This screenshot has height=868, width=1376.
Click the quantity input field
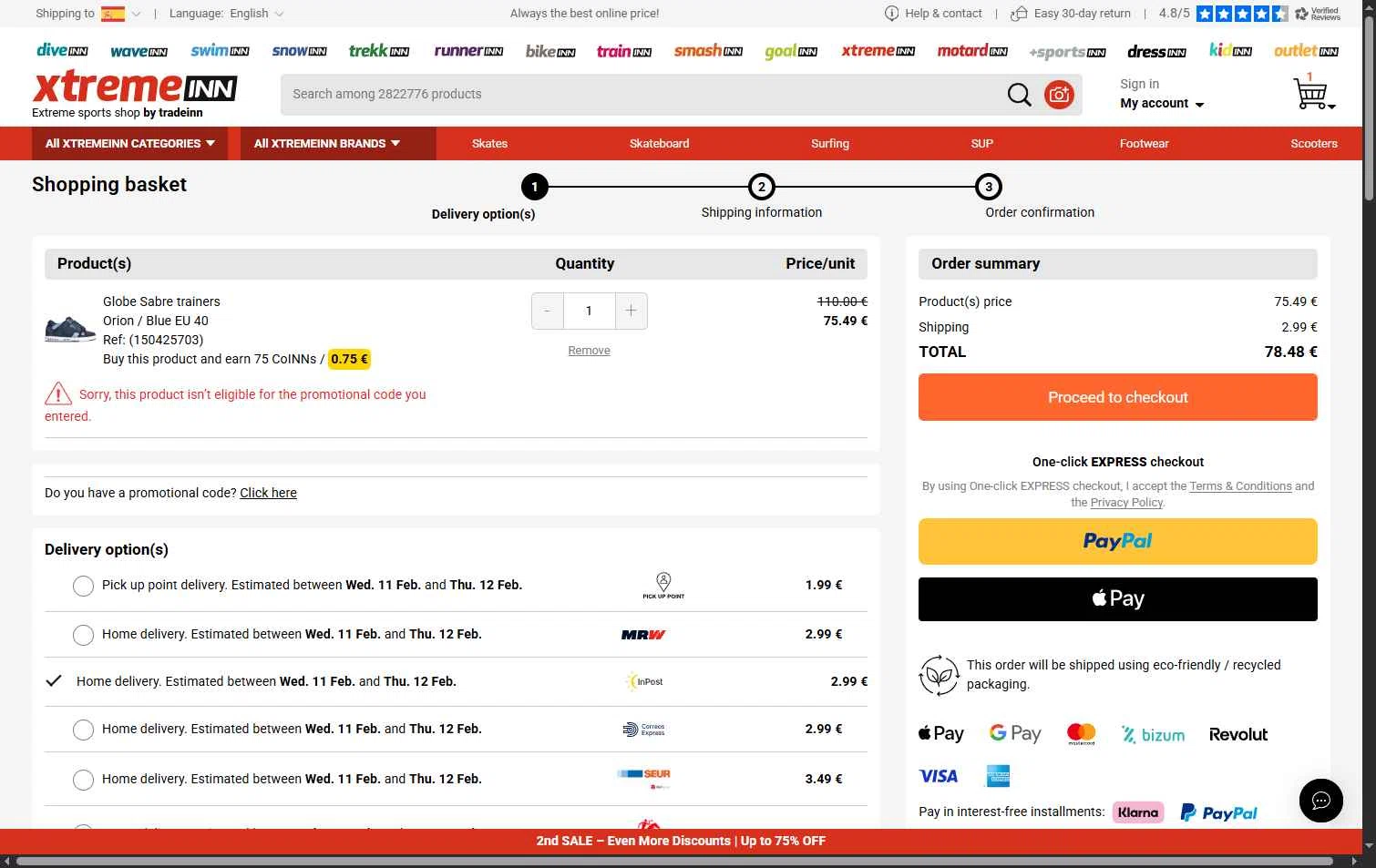click(590, 311)
